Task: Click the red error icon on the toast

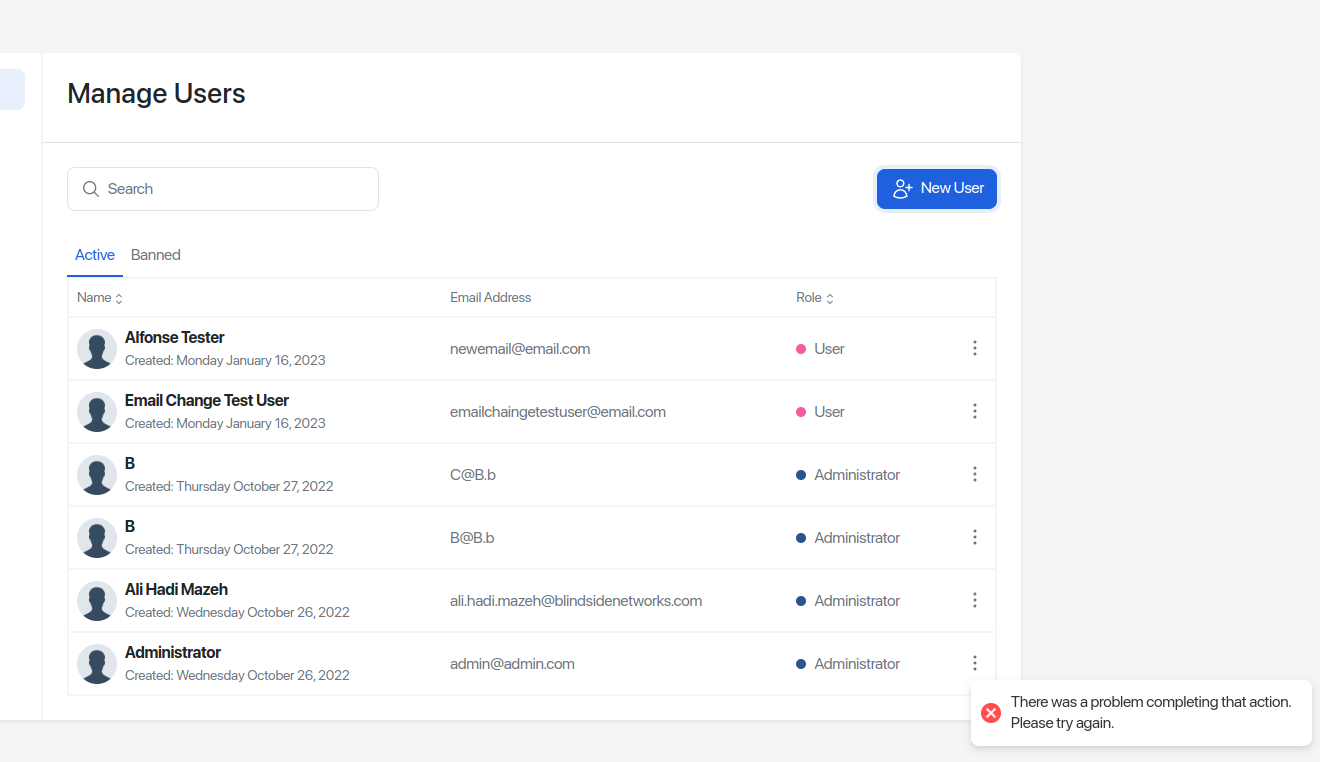Action: (x=991, y=712)
